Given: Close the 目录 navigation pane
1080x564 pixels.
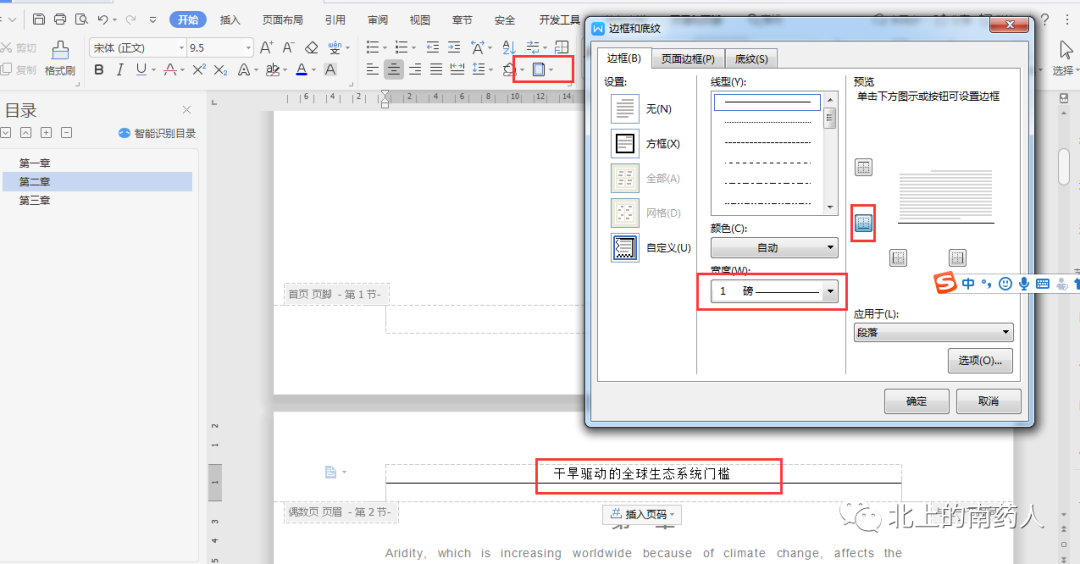Looking at the screenshot, I should point(187,109).
